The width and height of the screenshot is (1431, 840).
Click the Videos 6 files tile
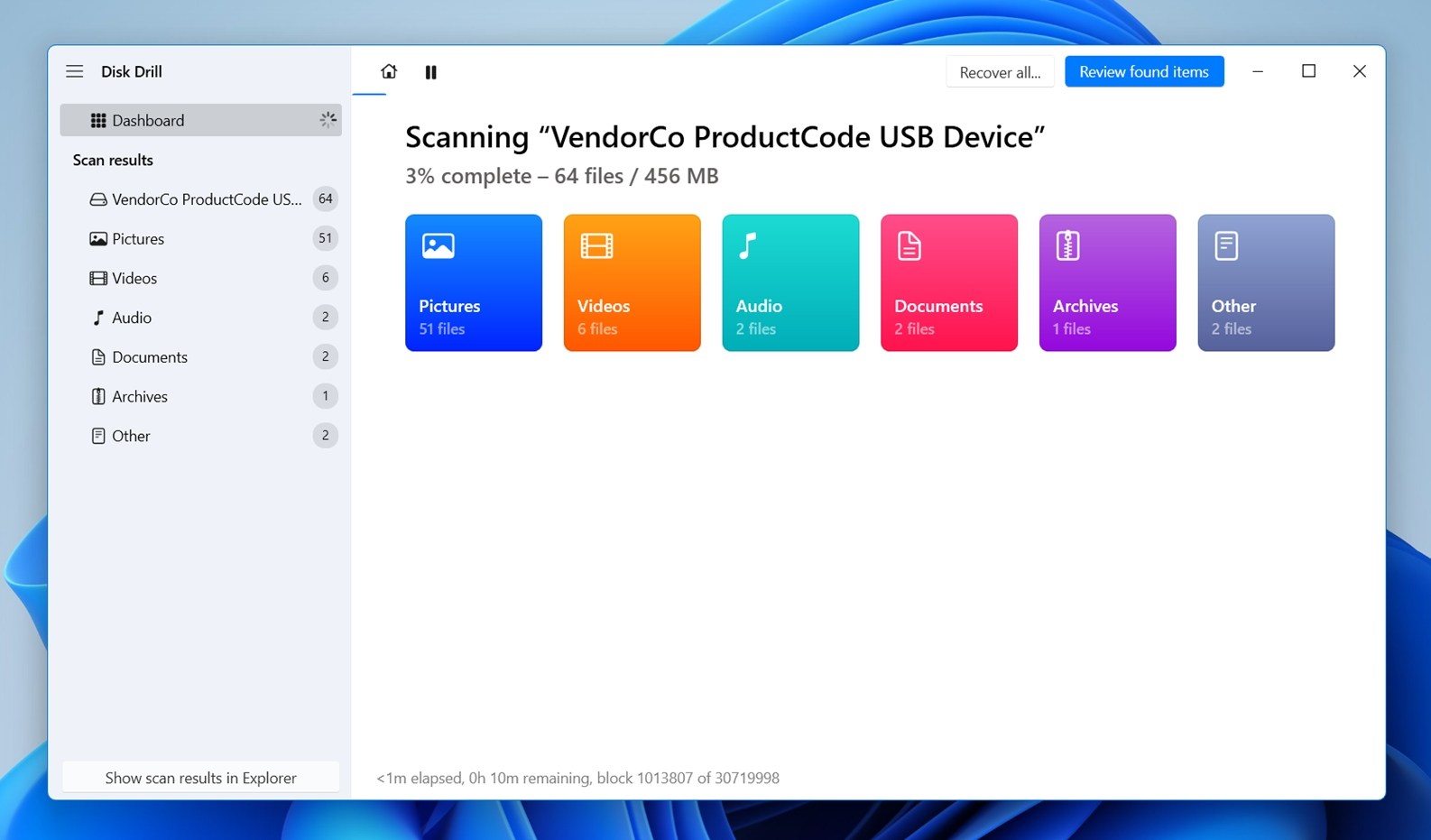tap(632, 282)
